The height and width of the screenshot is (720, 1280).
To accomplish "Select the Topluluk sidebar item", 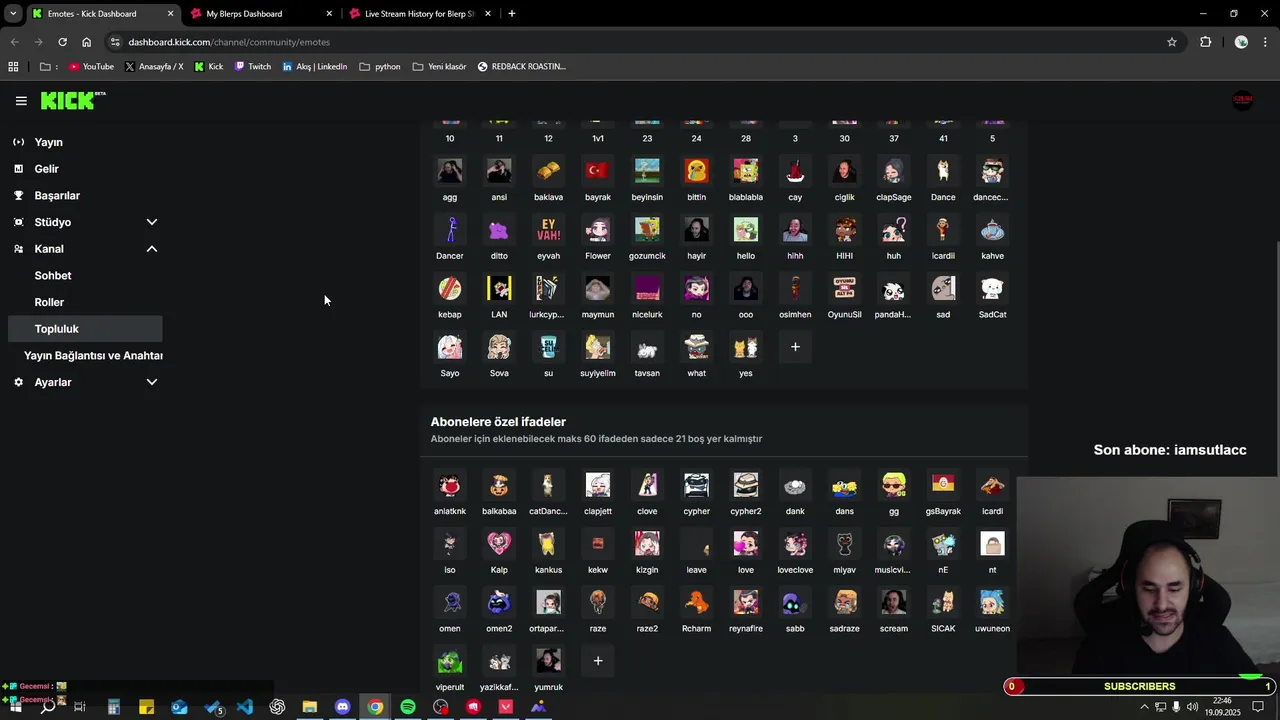I will (x=85, y=329).
